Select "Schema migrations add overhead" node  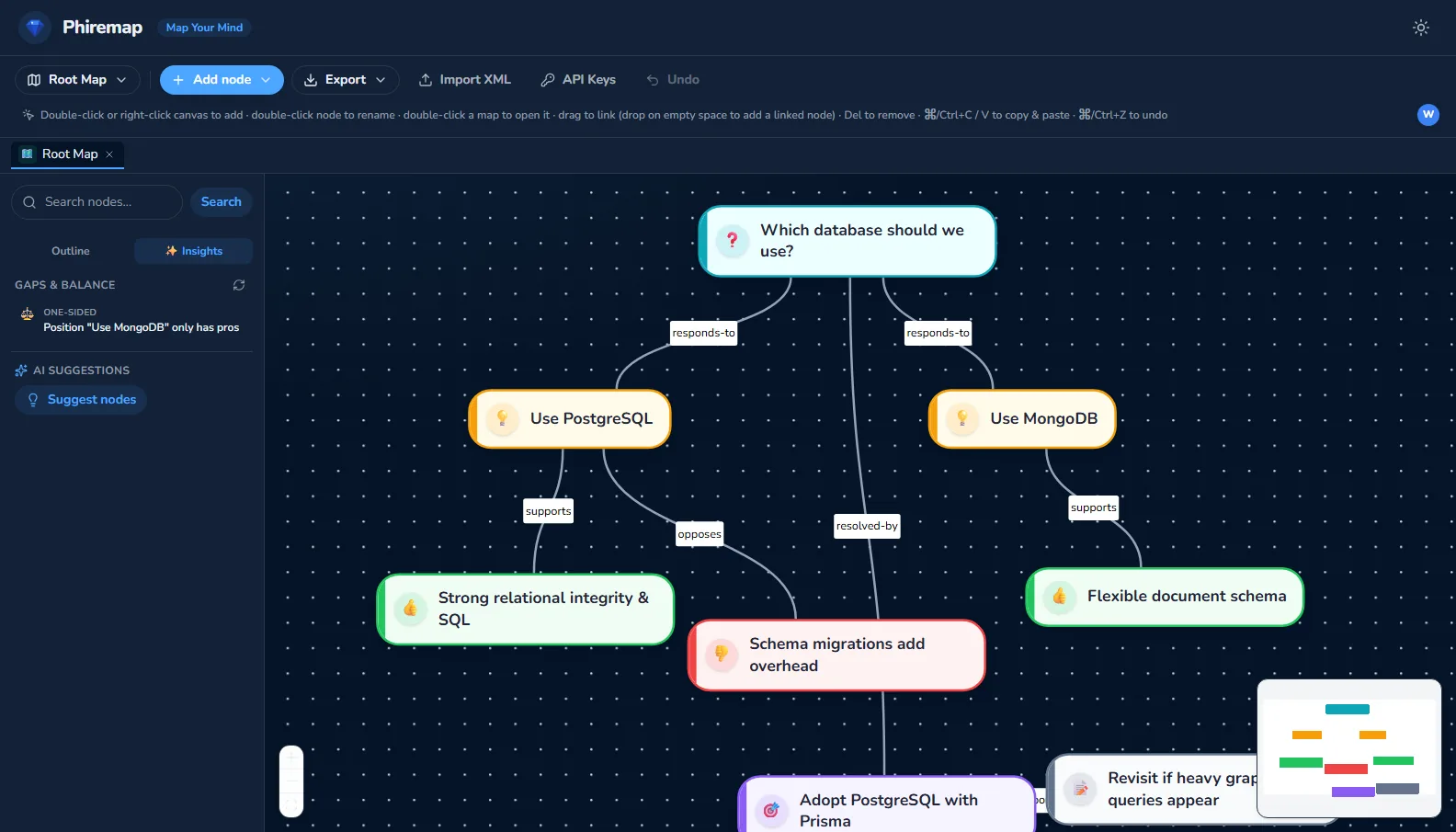click(836, 655)
